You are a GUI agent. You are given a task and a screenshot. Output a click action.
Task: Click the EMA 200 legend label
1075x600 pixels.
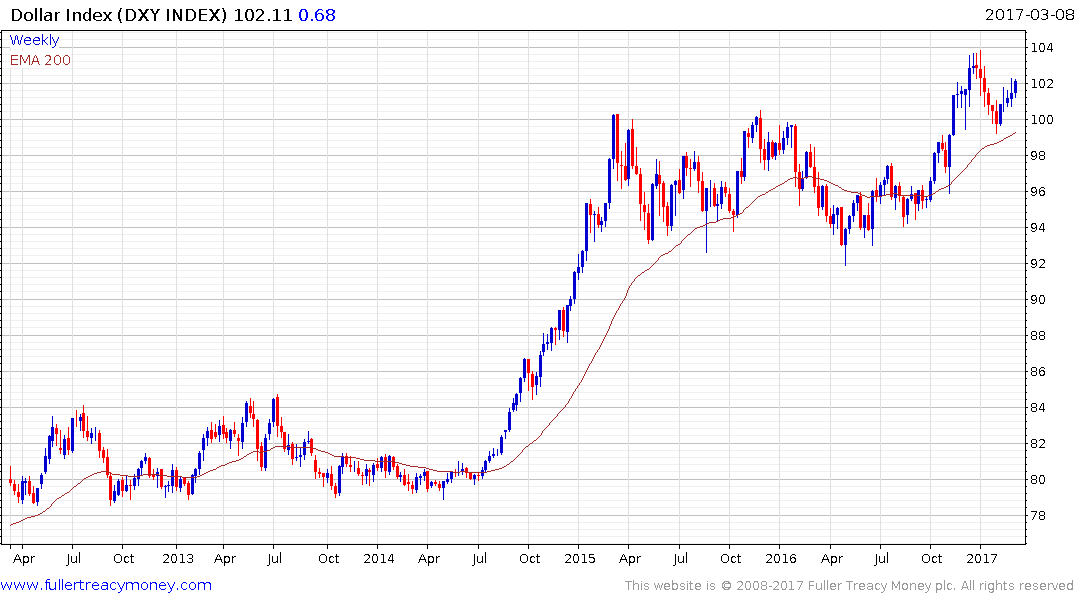point(40,60)
